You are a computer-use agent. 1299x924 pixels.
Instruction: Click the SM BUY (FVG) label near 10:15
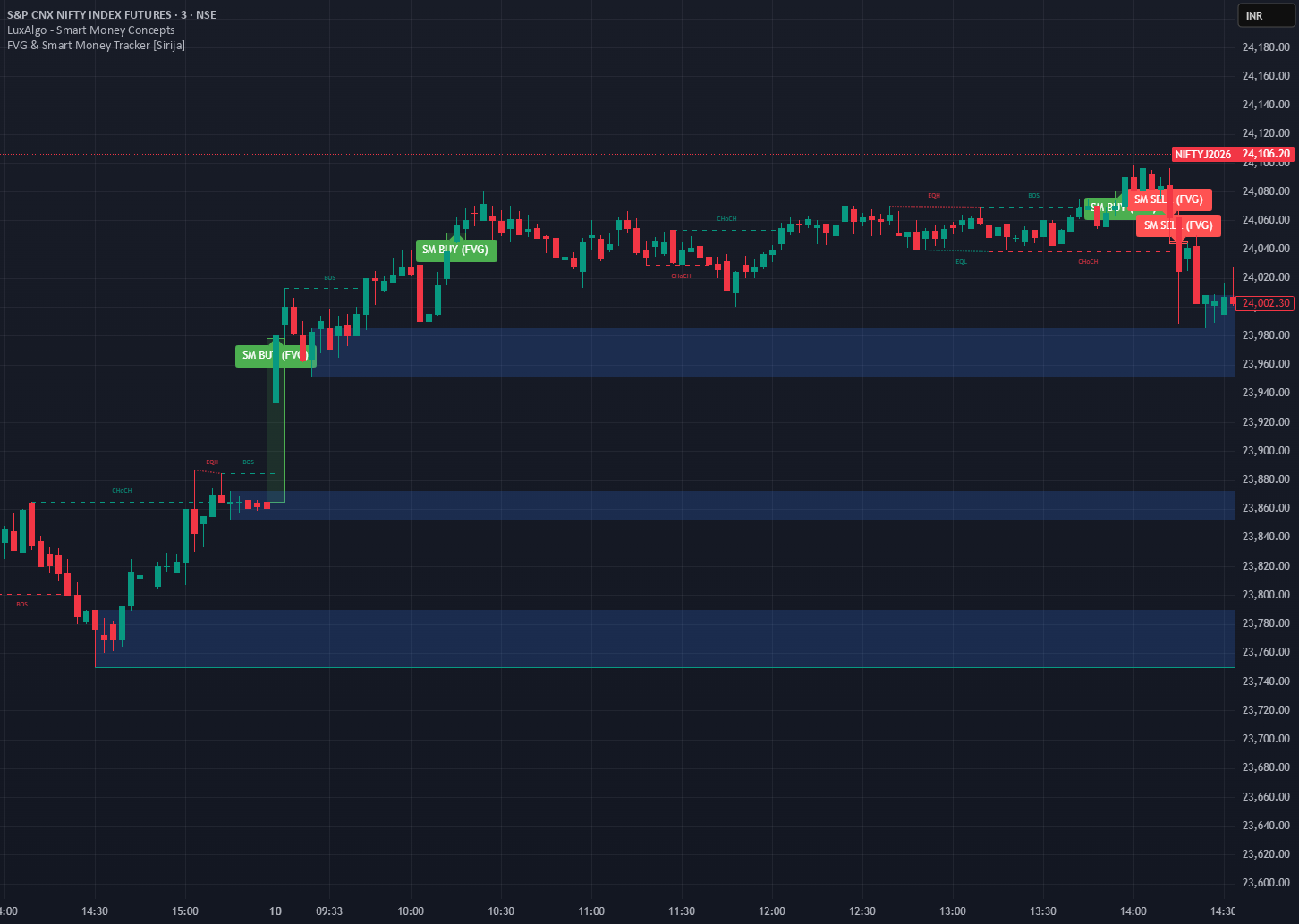456,250
